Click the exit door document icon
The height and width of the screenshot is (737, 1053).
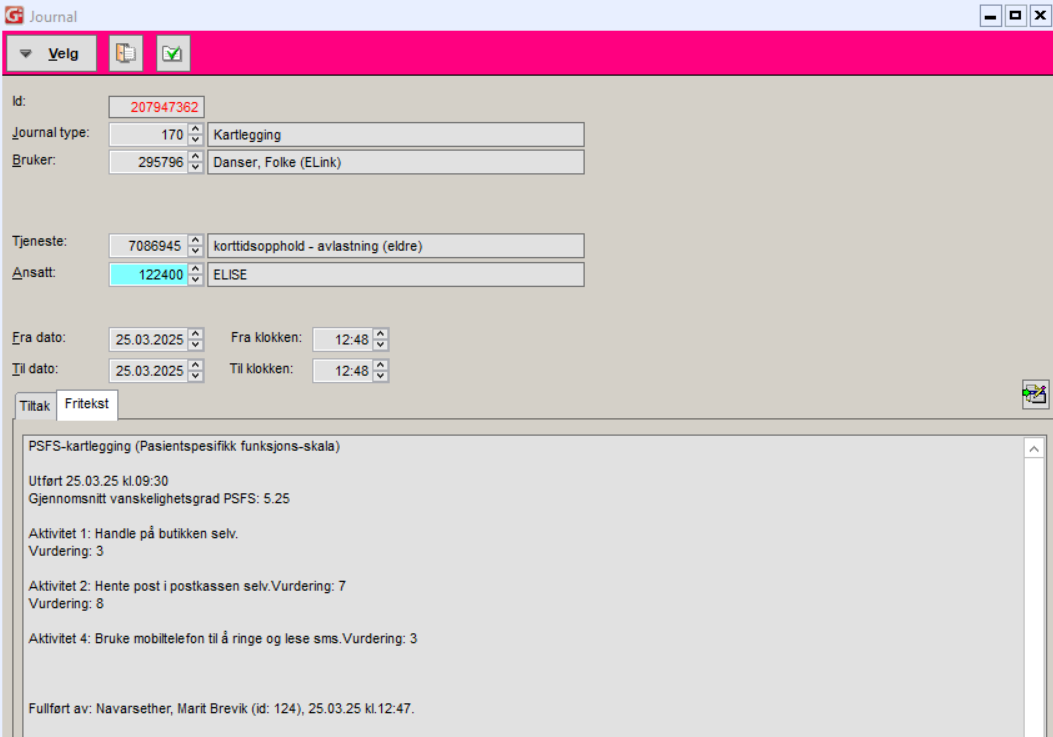pos(126,54)
